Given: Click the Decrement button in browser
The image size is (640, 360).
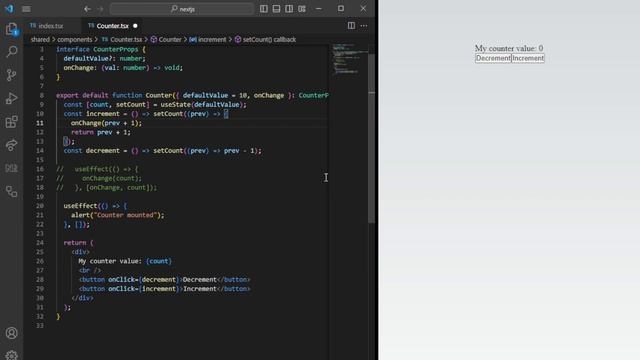Looking at the screenshot, I should pyautogui.click(x=493, y=58).
